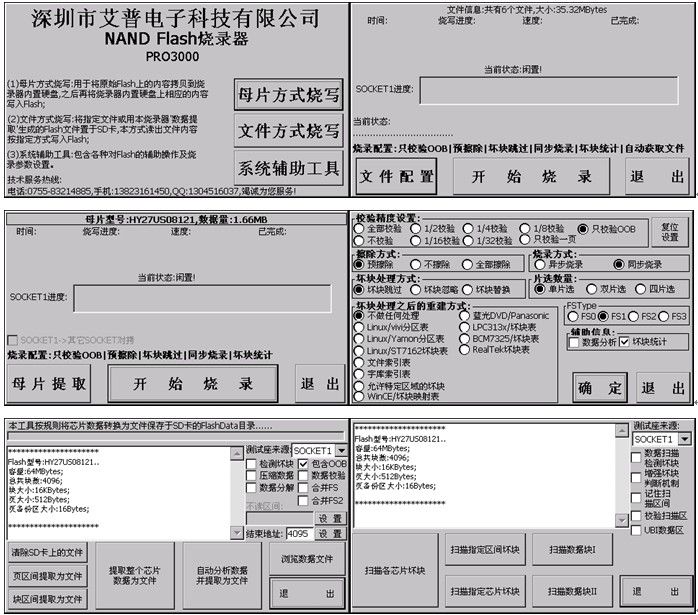Choose 预擦除 erase mode

point(359,264)
